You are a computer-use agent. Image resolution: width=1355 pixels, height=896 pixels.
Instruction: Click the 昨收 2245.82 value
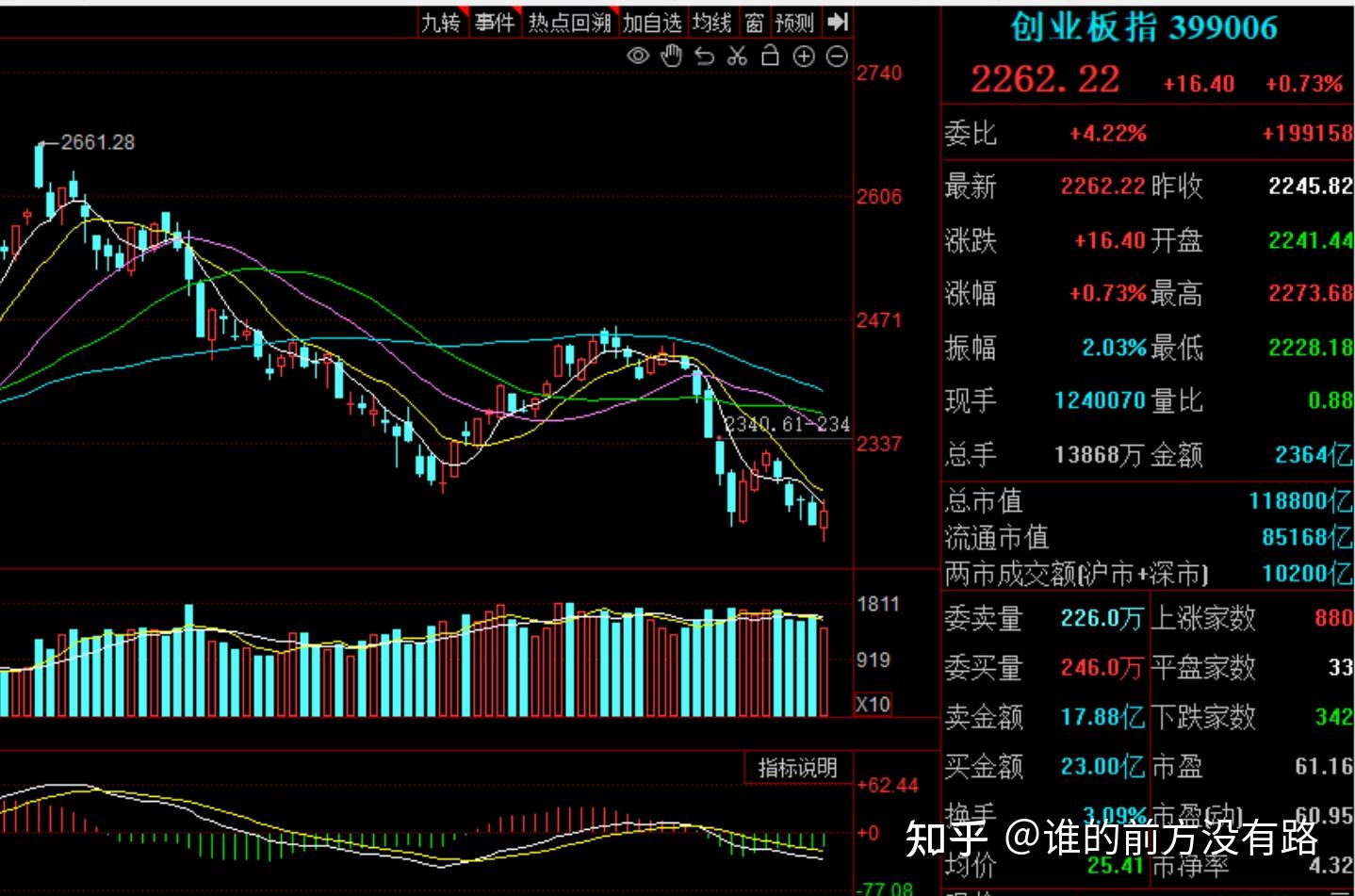click(1311, 186)
